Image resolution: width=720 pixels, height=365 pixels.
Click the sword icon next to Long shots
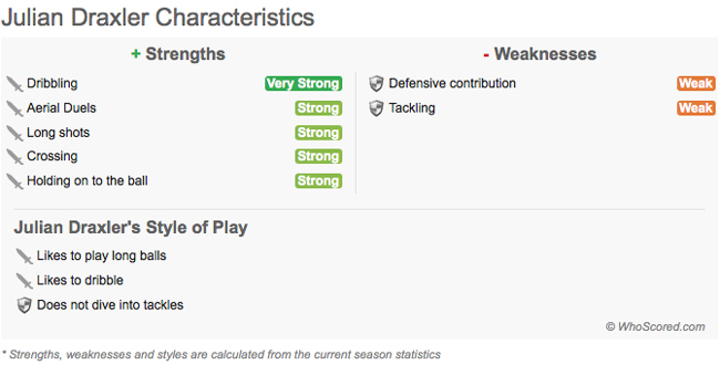pyautogui.click(x=15, y=134)
